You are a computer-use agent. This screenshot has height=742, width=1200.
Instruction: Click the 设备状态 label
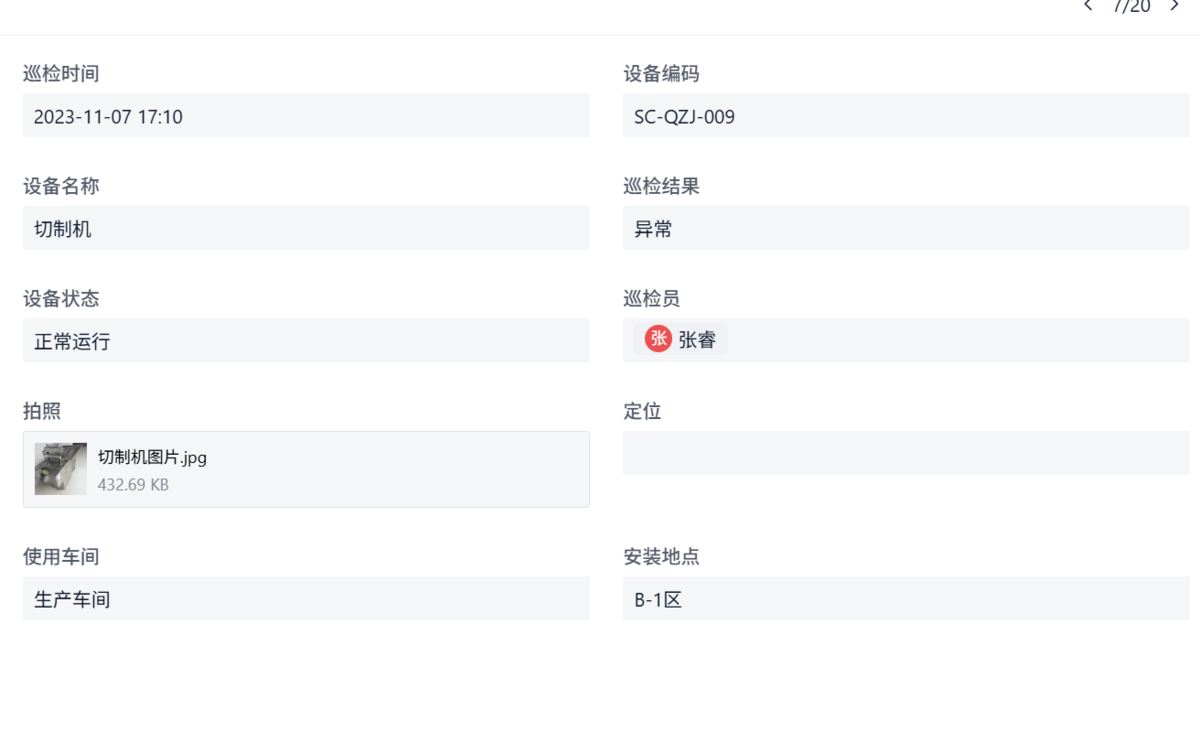pyautogui.click(x=61, y=298)
